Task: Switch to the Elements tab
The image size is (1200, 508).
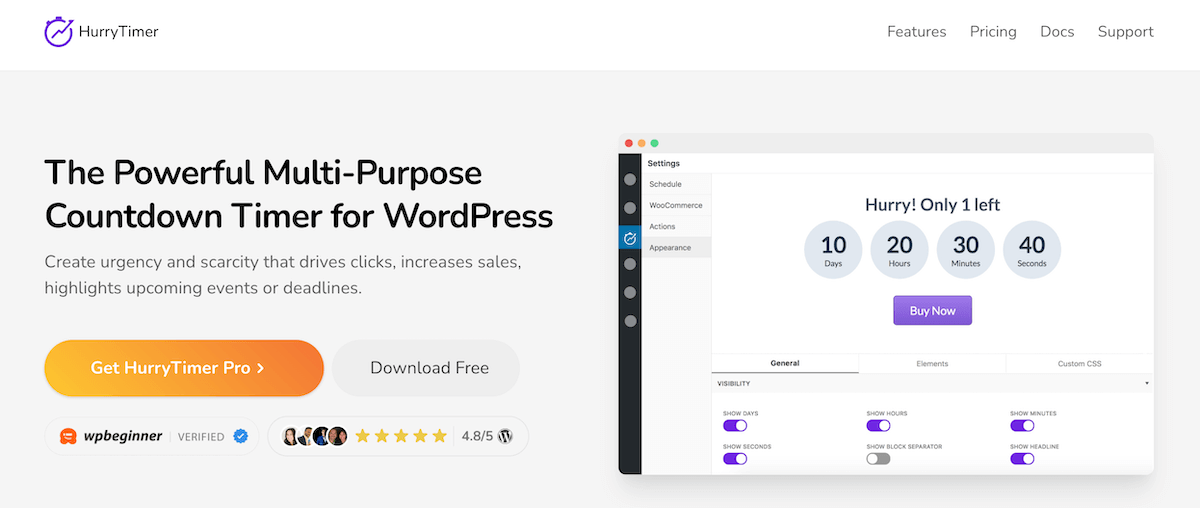Action: coord(932,364)
